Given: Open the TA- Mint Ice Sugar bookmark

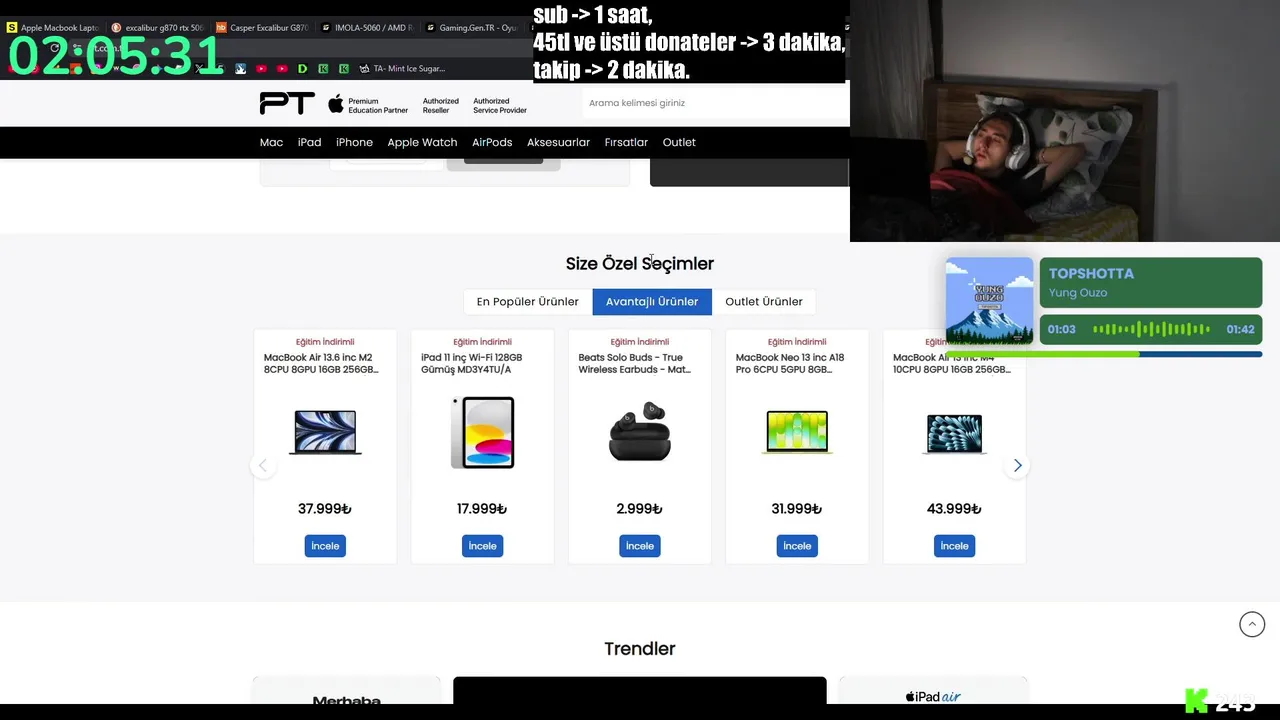Looking at the screenshot, I should click(400, 69).
